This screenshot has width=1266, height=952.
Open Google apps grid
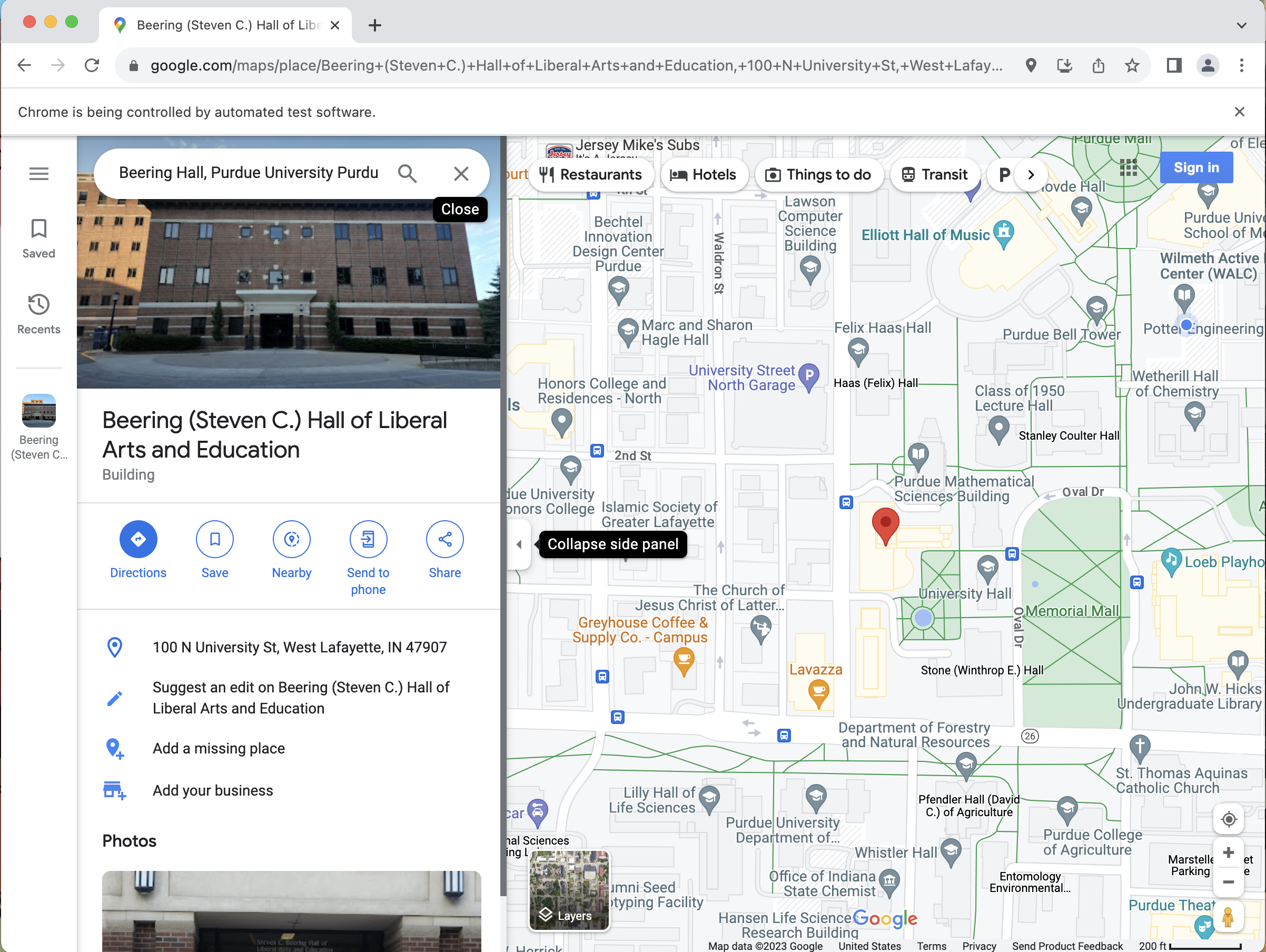pos(1128,167)
